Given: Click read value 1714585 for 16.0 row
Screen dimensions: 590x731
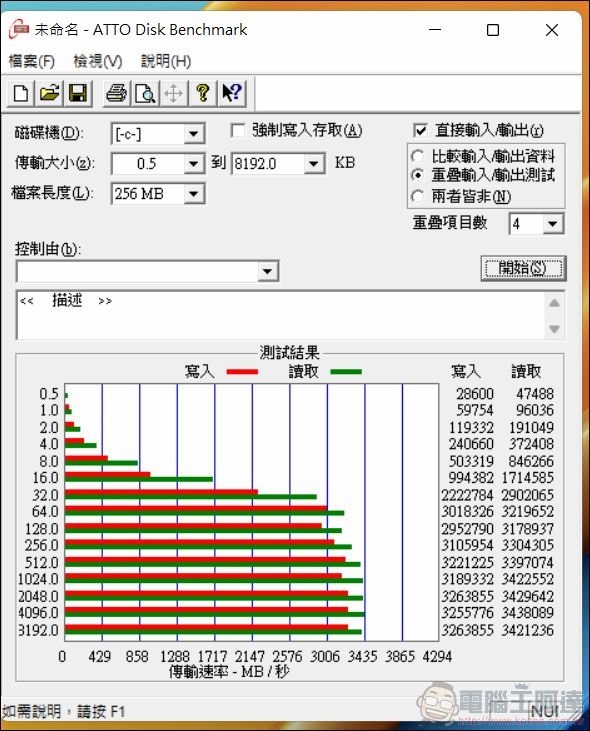Looking at the screenshot, I should (528, 478).
